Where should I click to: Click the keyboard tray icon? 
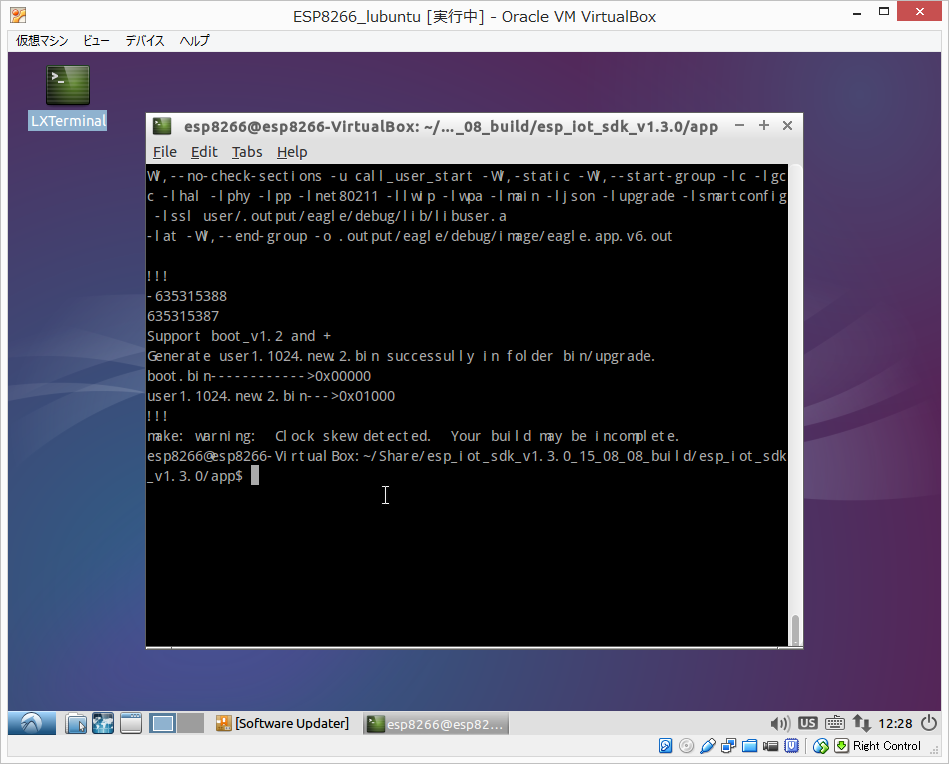pos(835,723)
